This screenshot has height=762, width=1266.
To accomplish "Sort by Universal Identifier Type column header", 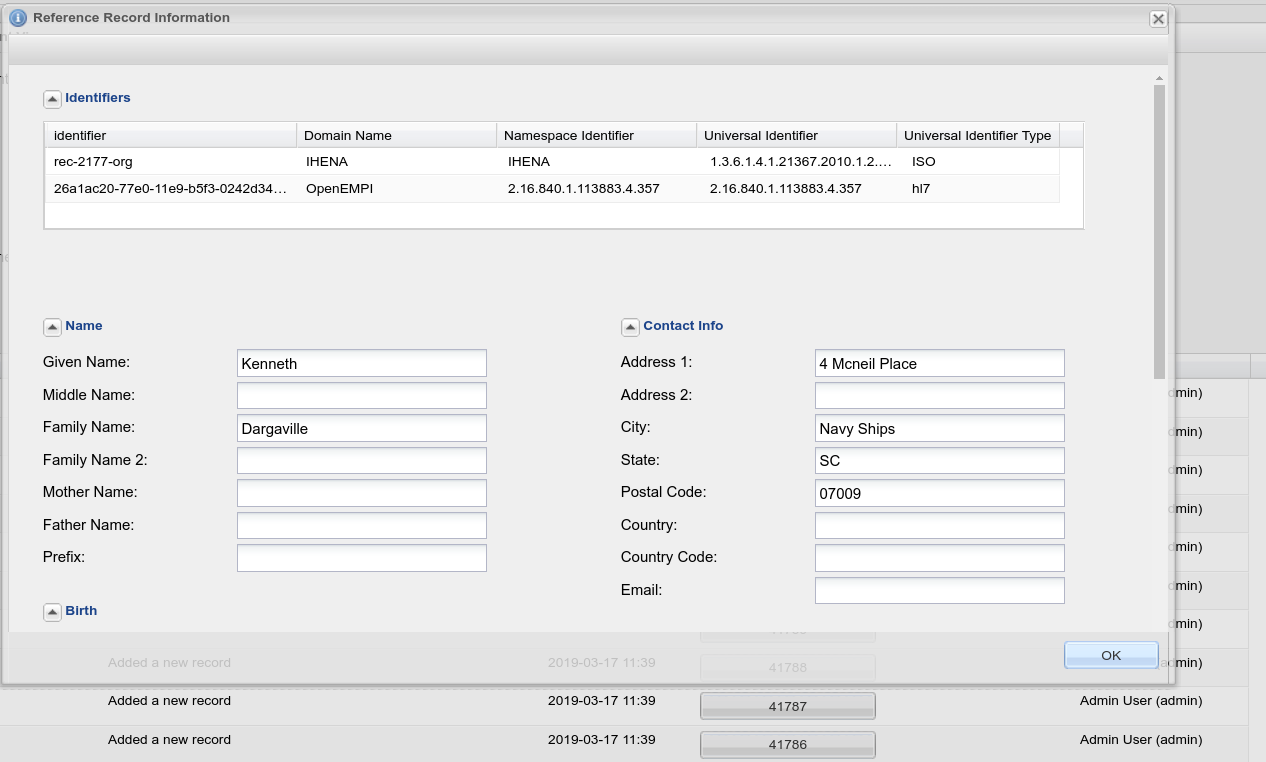I will pos(978,135).
